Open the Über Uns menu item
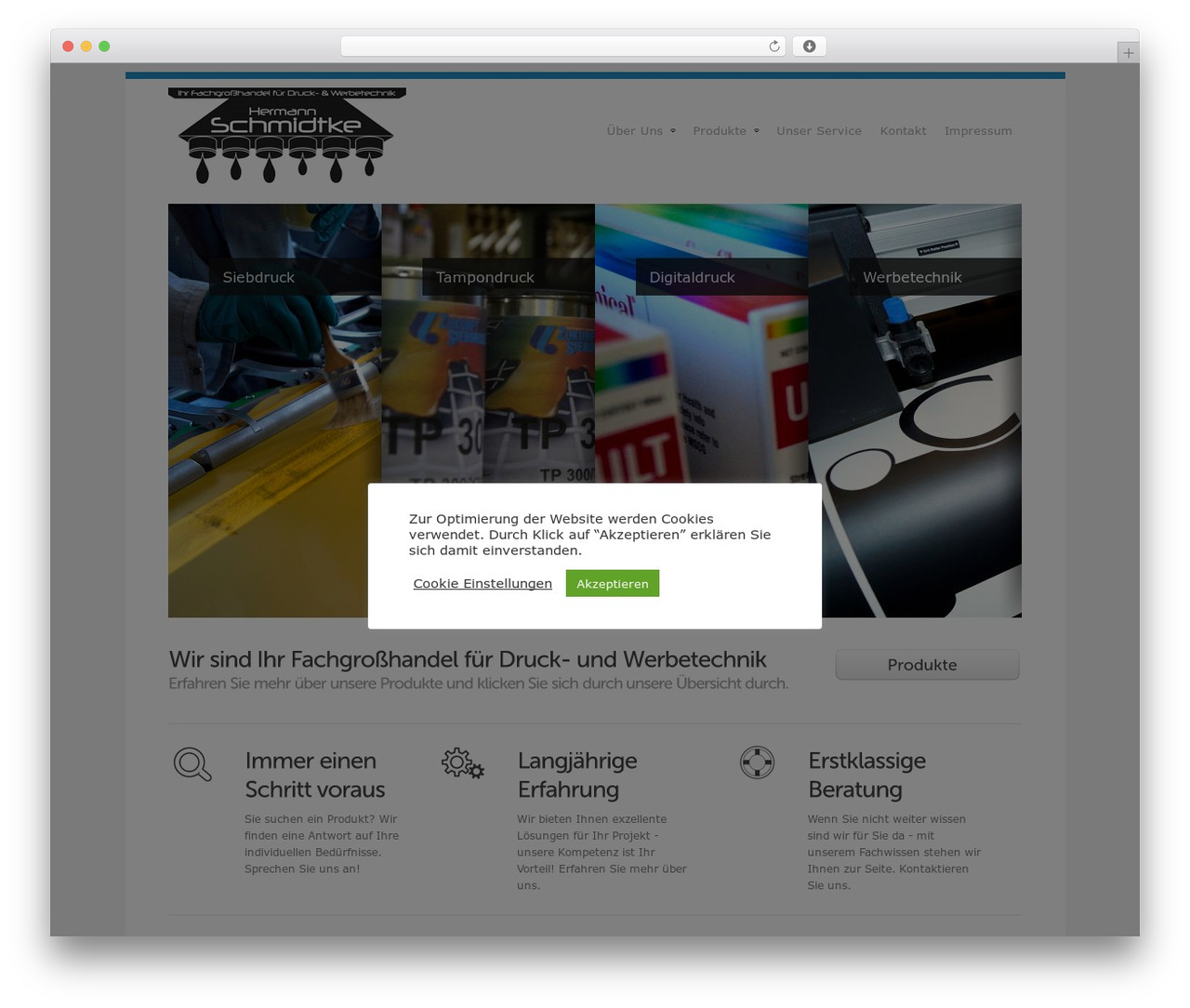 click(635, 131)
